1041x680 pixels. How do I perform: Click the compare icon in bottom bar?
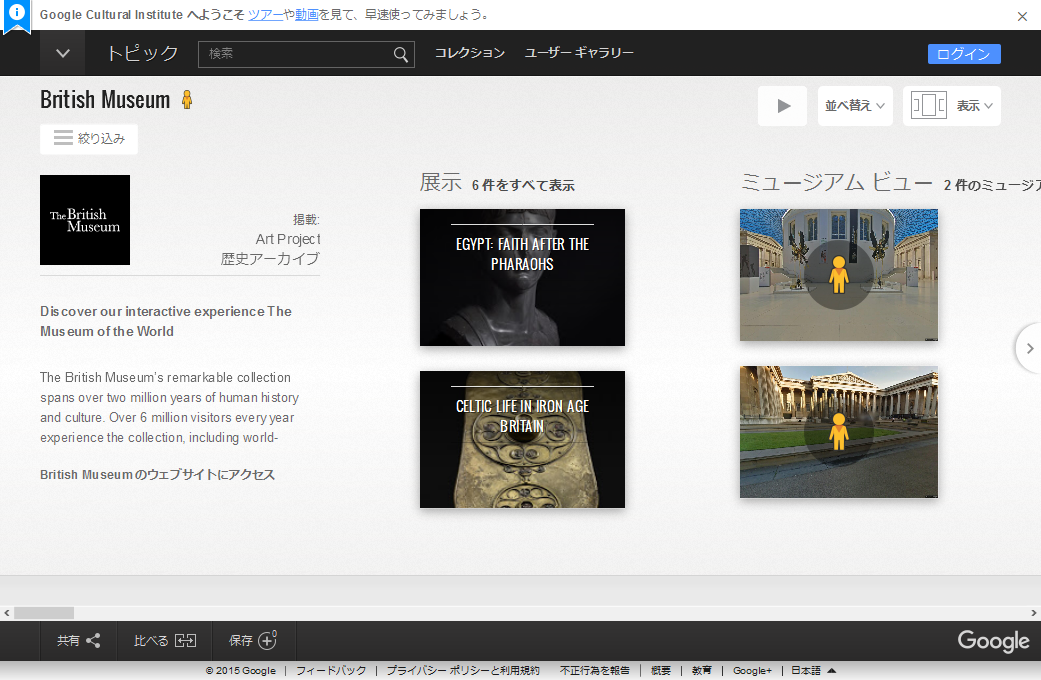185,641
